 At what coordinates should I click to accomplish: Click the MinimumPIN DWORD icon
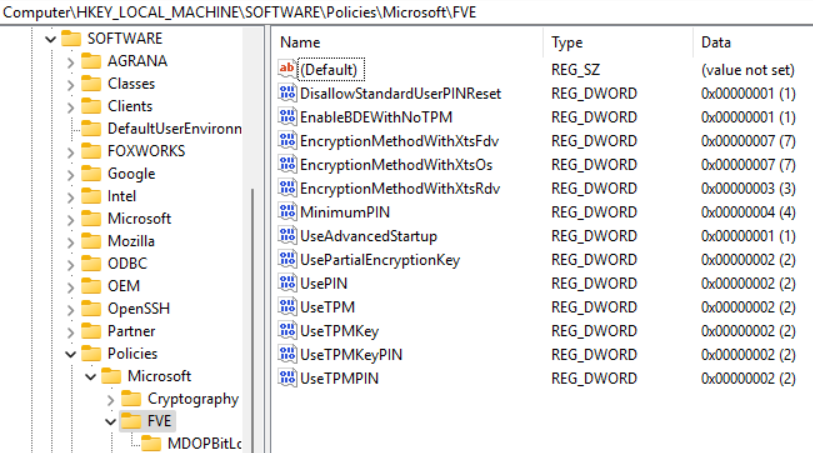point(287,212)
